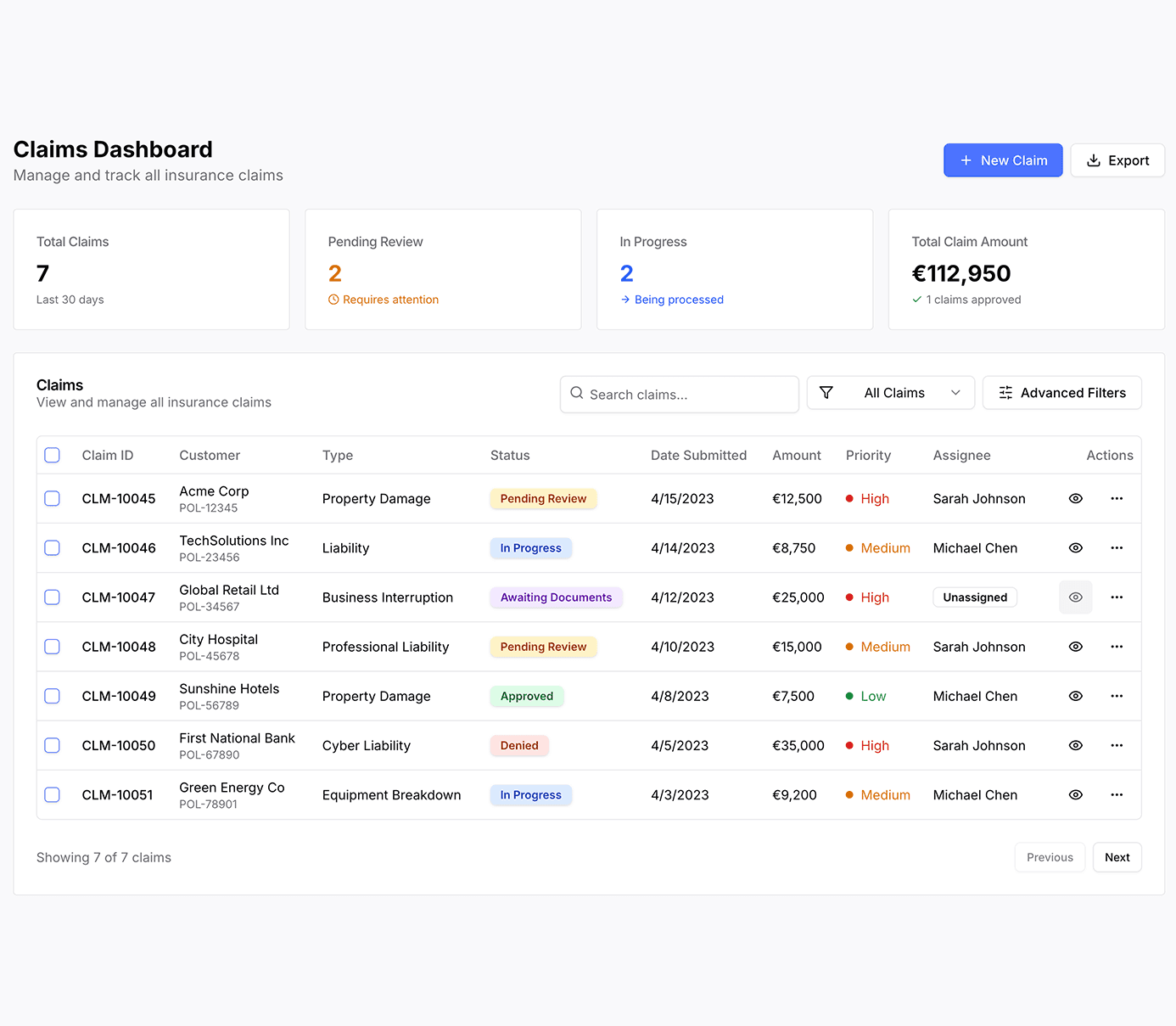Image resolution: width=1176 pixels, height=1026 pixels.
Task: Click the Business Interruption type cell
Action: (388, 597)
